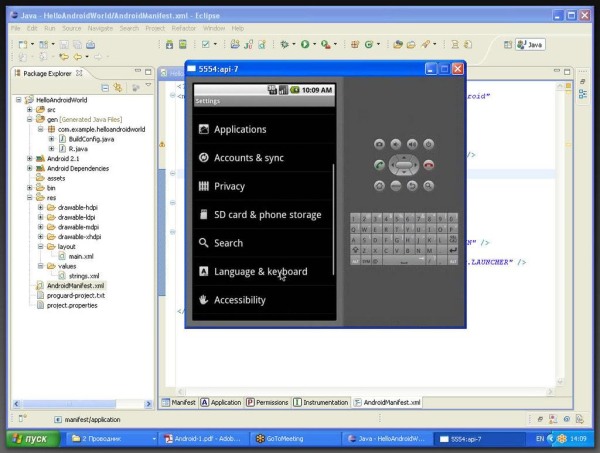
Task: Click the Debug bug toolbar icon
Action: point(286,45)
